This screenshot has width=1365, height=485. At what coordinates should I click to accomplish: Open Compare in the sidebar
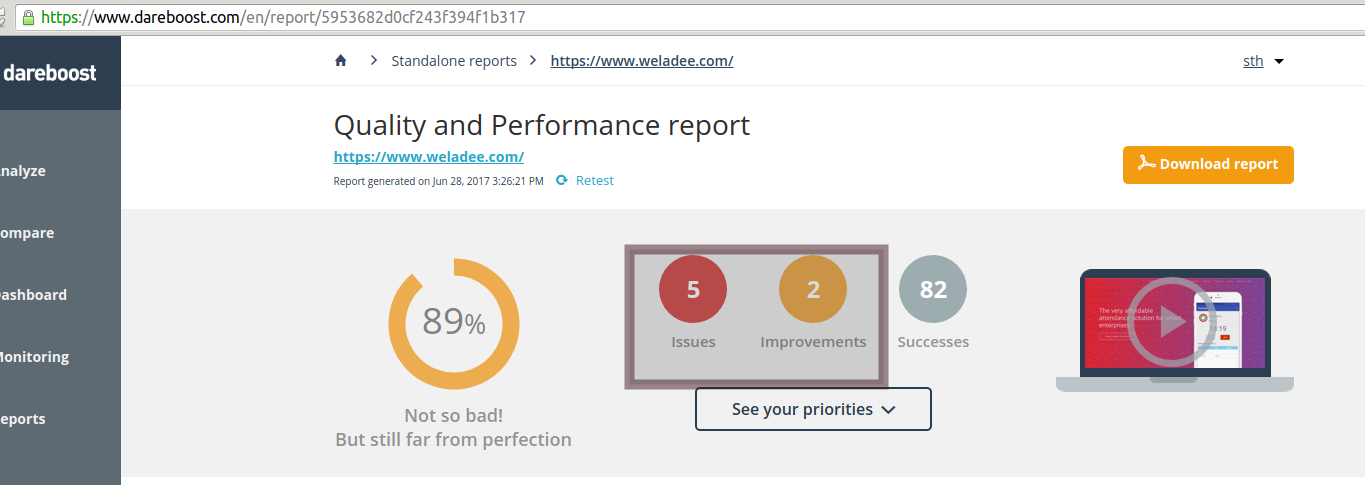tap(27, 233)
